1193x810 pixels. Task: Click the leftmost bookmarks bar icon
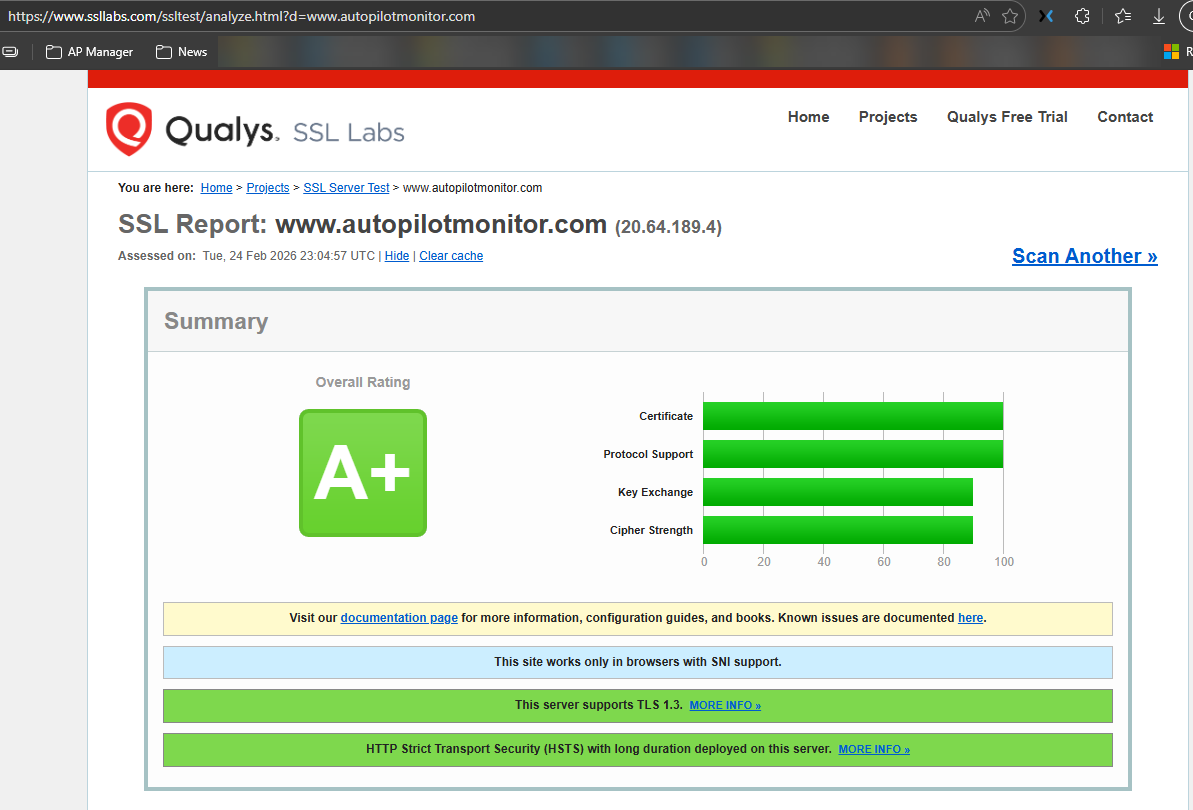tap(11, 52)
